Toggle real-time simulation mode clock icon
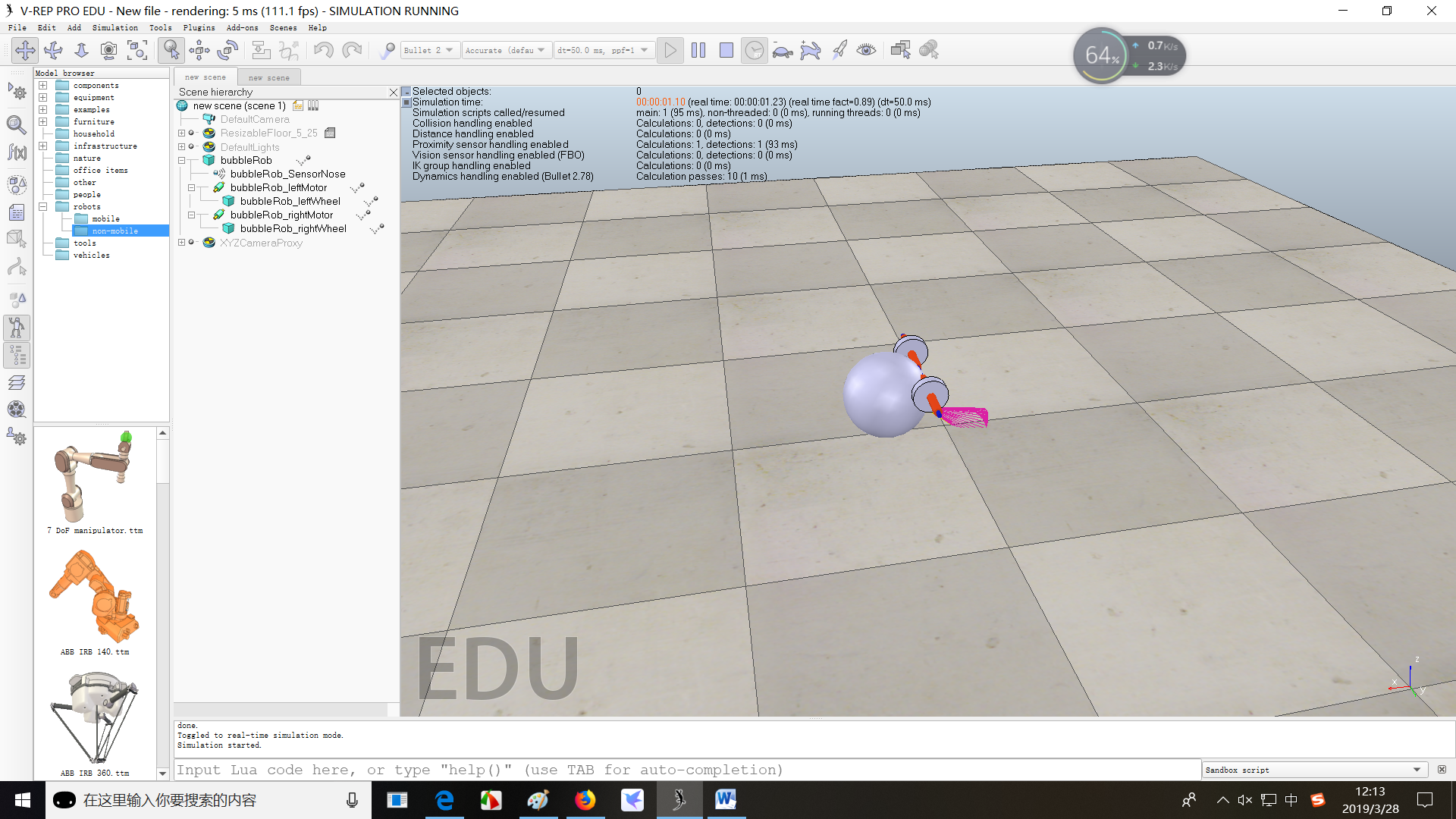Screen dimensions: 1456x819 (754, 50)
